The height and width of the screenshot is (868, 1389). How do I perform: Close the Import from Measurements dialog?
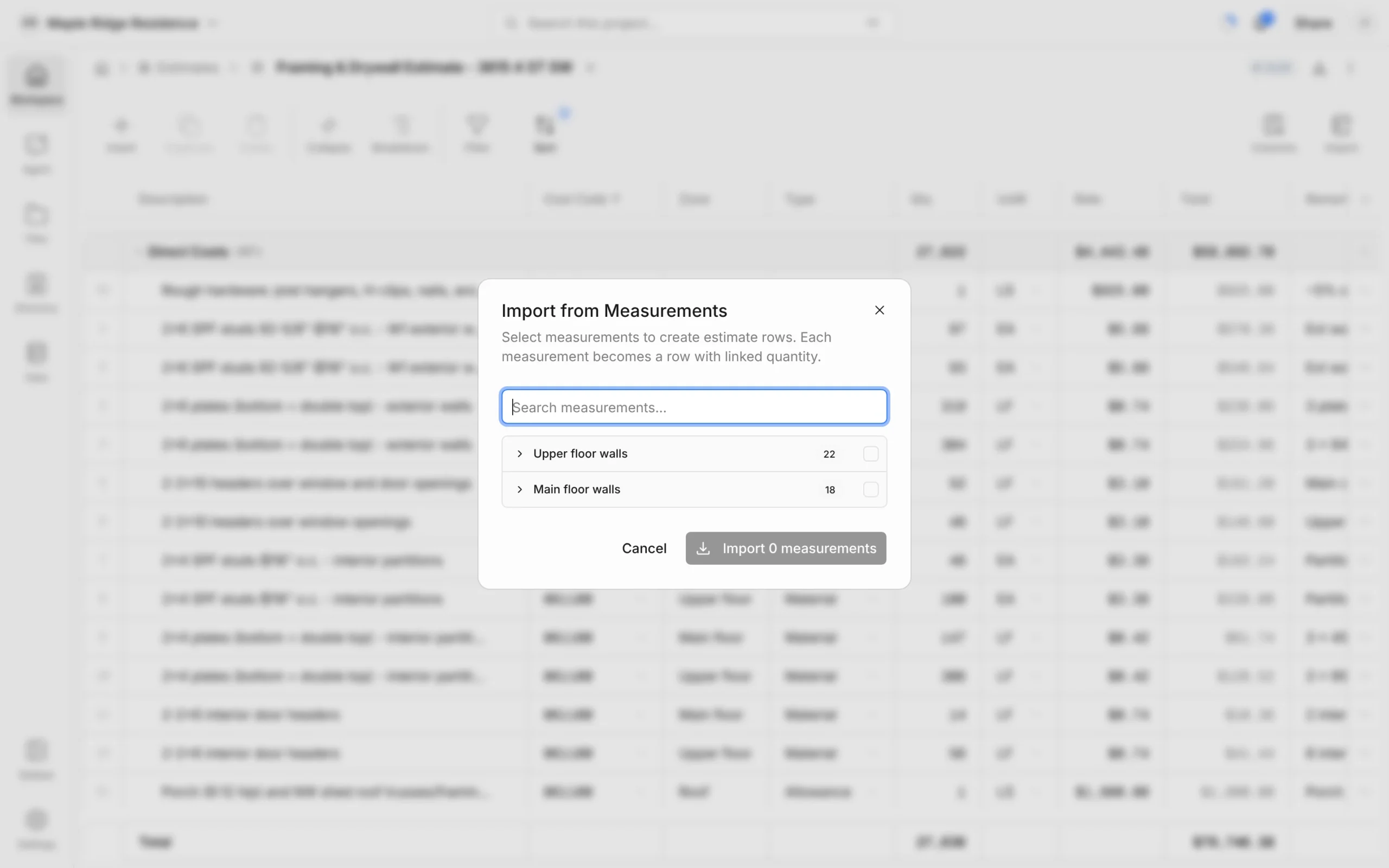click(880, 310)
